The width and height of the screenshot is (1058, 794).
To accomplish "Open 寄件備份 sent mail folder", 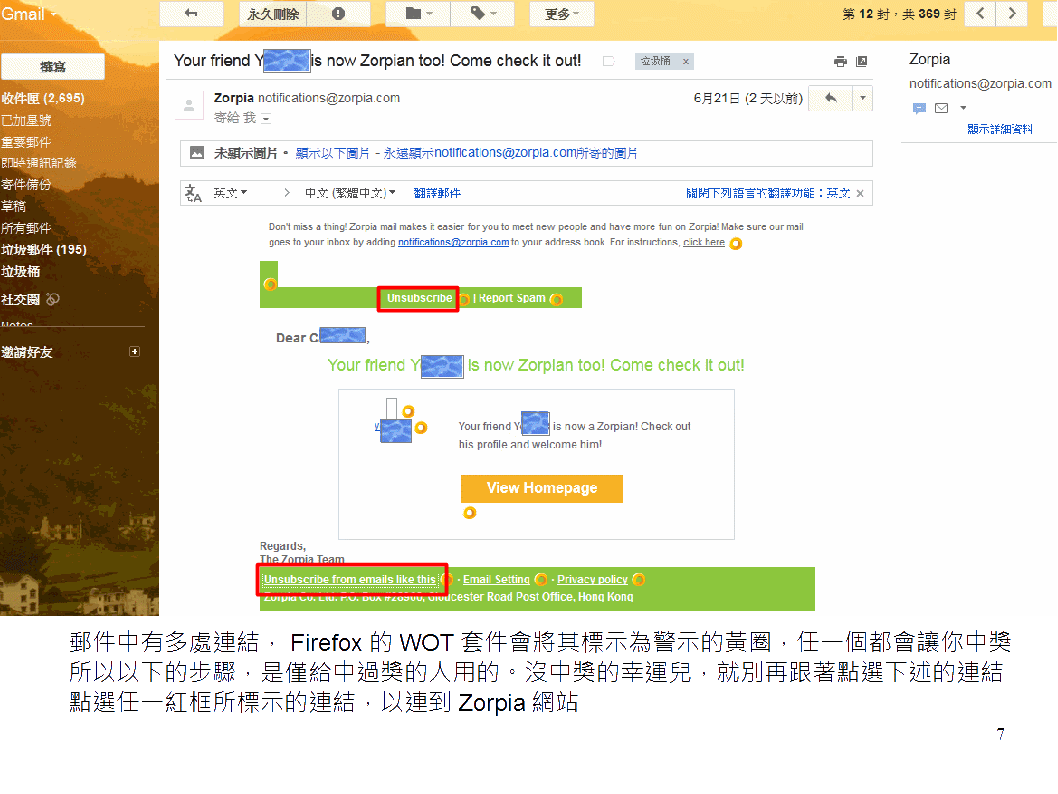I will click(x=26, y=184).
